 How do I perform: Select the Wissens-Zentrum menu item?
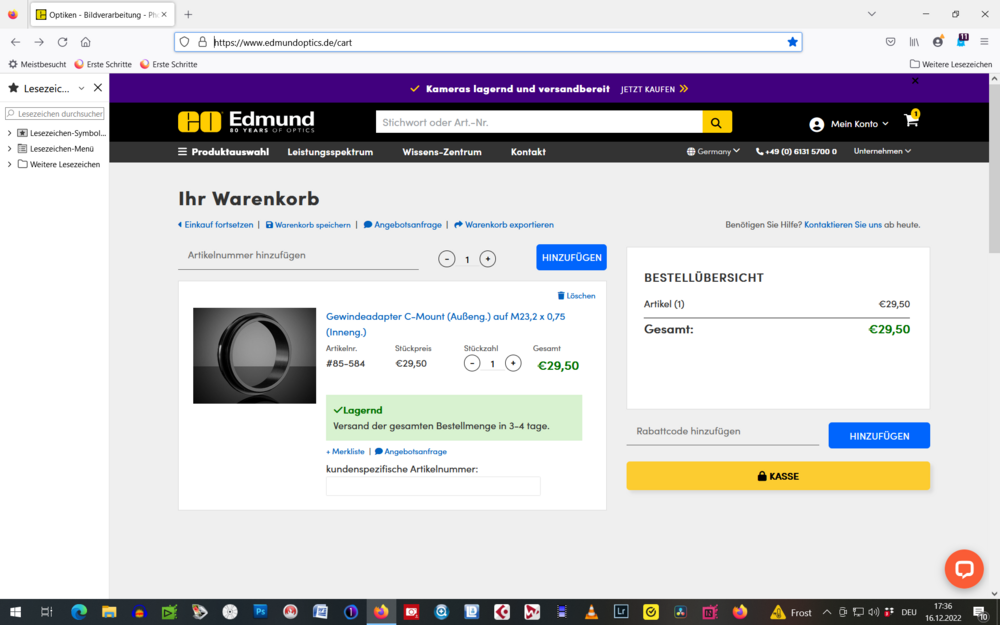tap(441, 152)
